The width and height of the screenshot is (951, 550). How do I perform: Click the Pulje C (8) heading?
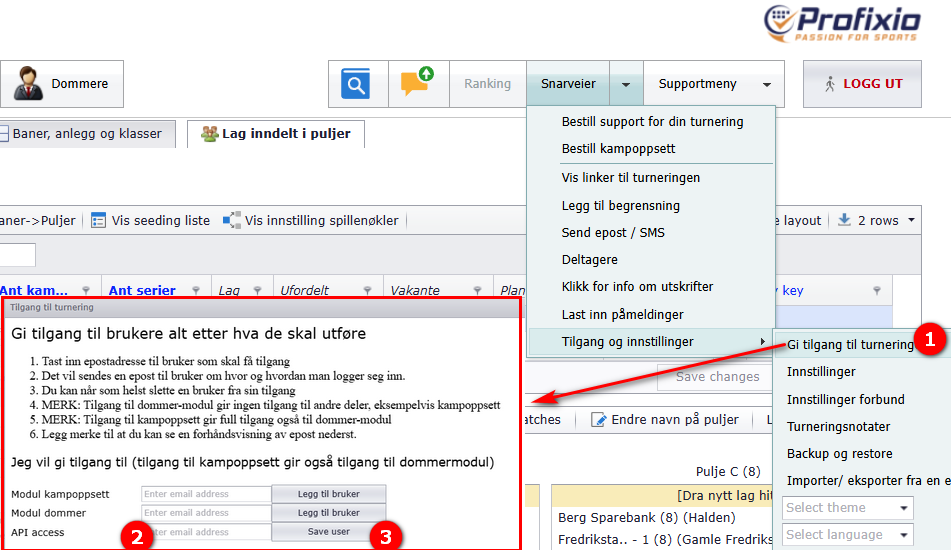tap(728, 472)
